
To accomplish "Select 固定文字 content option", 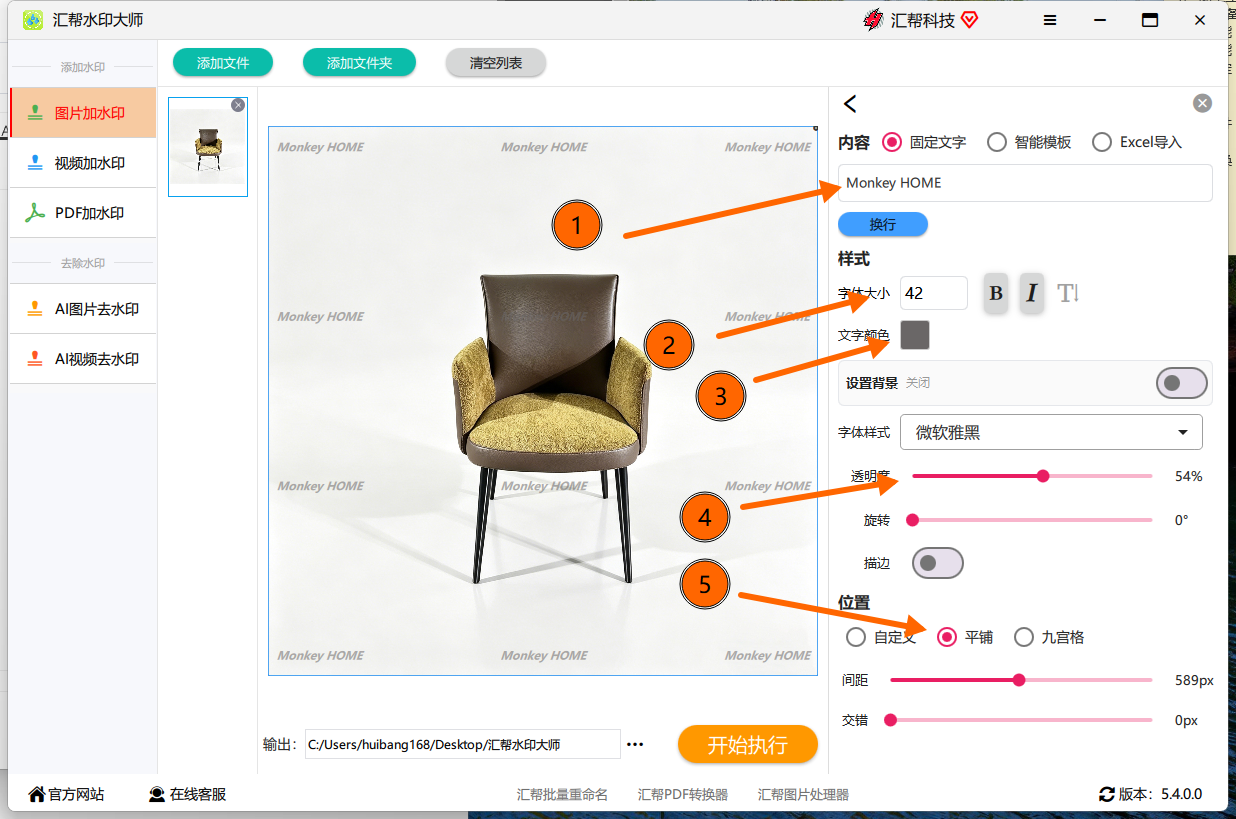I will (892, 142).
